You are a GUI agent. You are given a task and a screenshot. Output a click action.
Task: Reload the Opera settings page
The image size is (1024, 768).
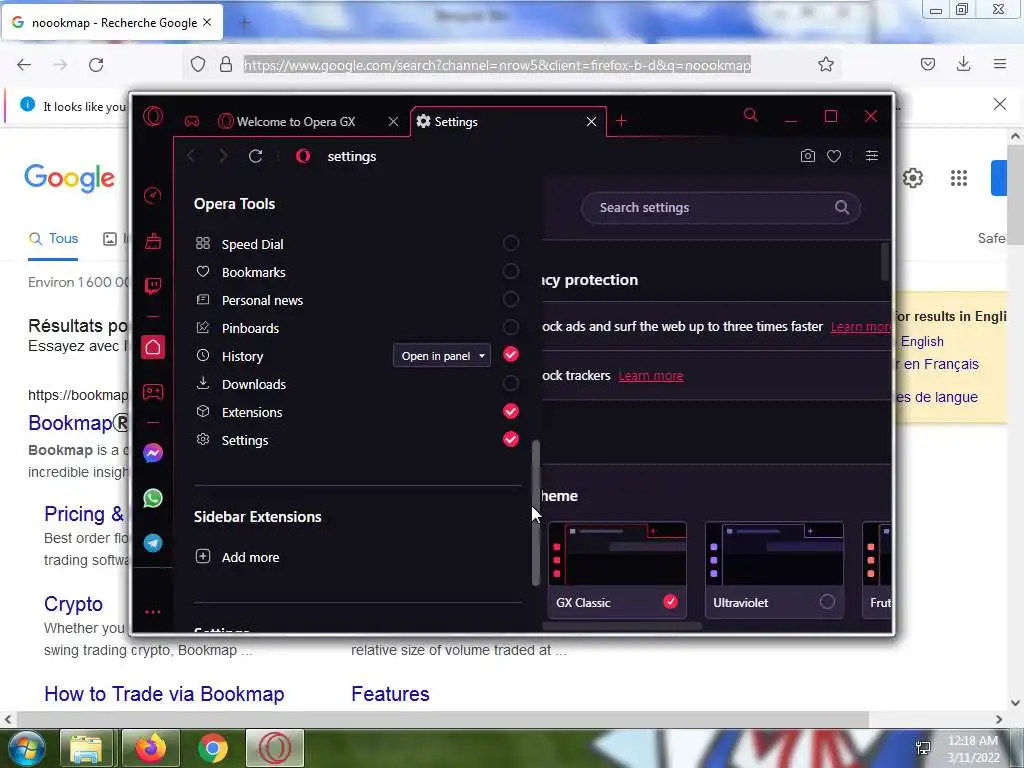point(255,156)
